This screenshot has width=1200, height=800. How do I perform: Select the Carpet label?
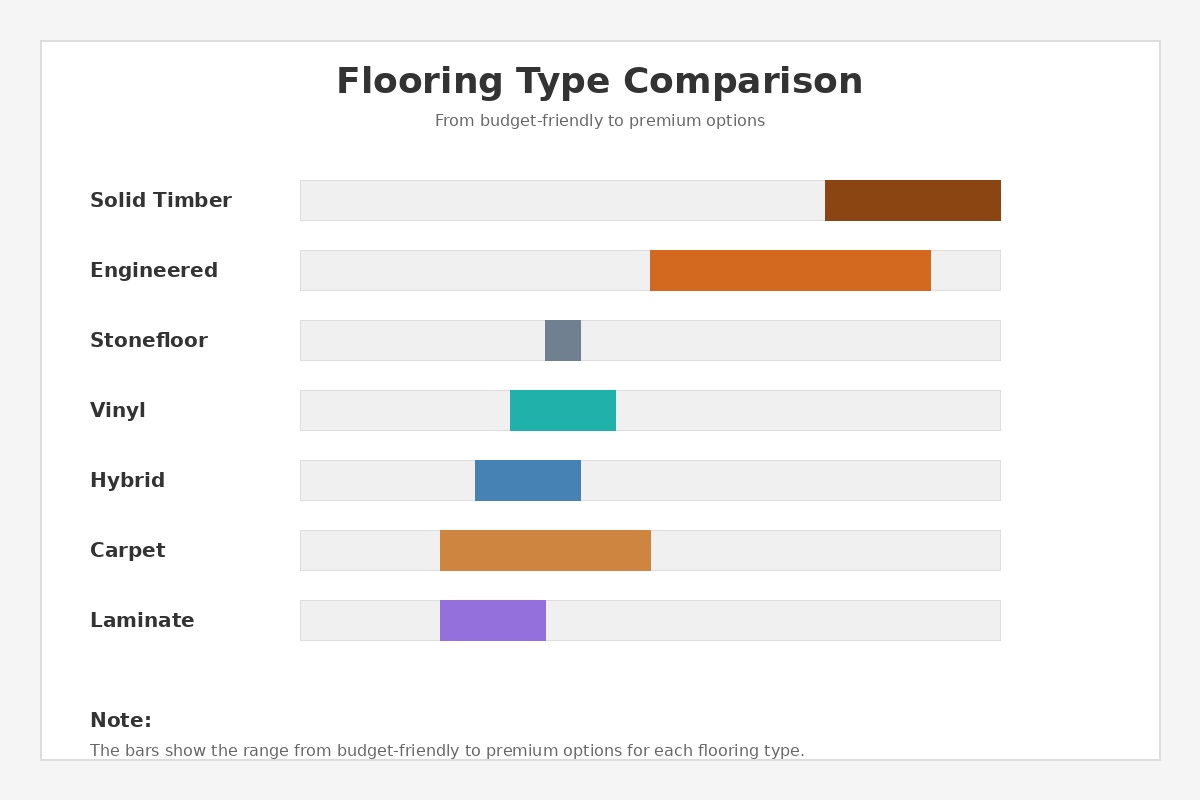coord(128,551)
